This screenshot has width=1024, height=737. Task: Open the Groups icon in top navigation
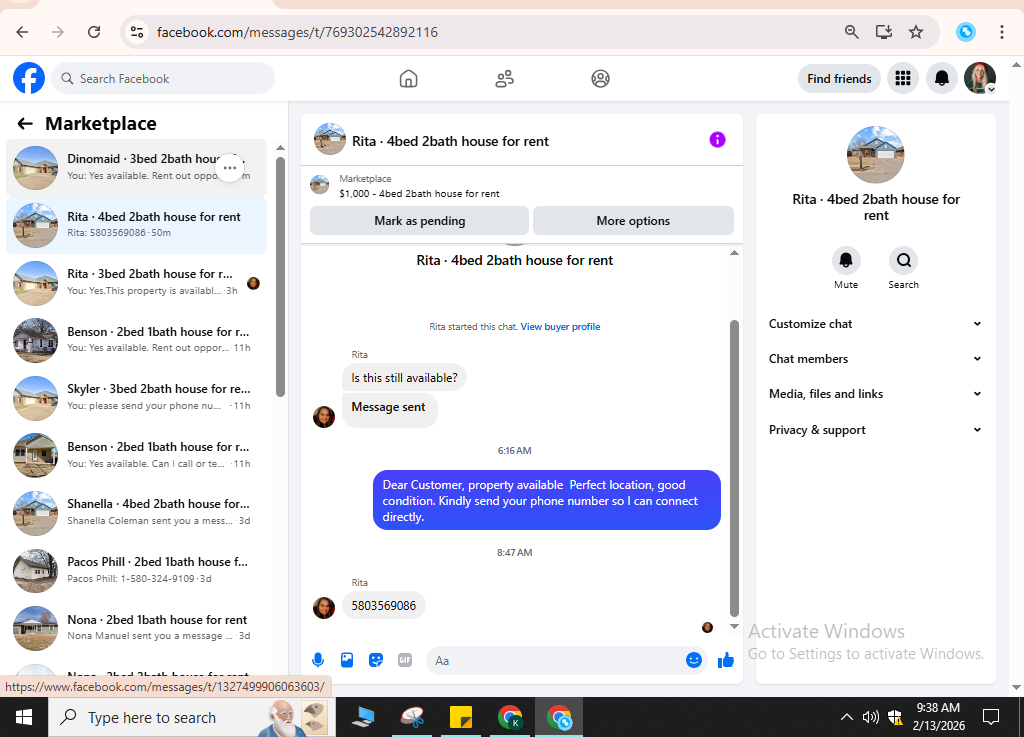click(x=600, y=79)
